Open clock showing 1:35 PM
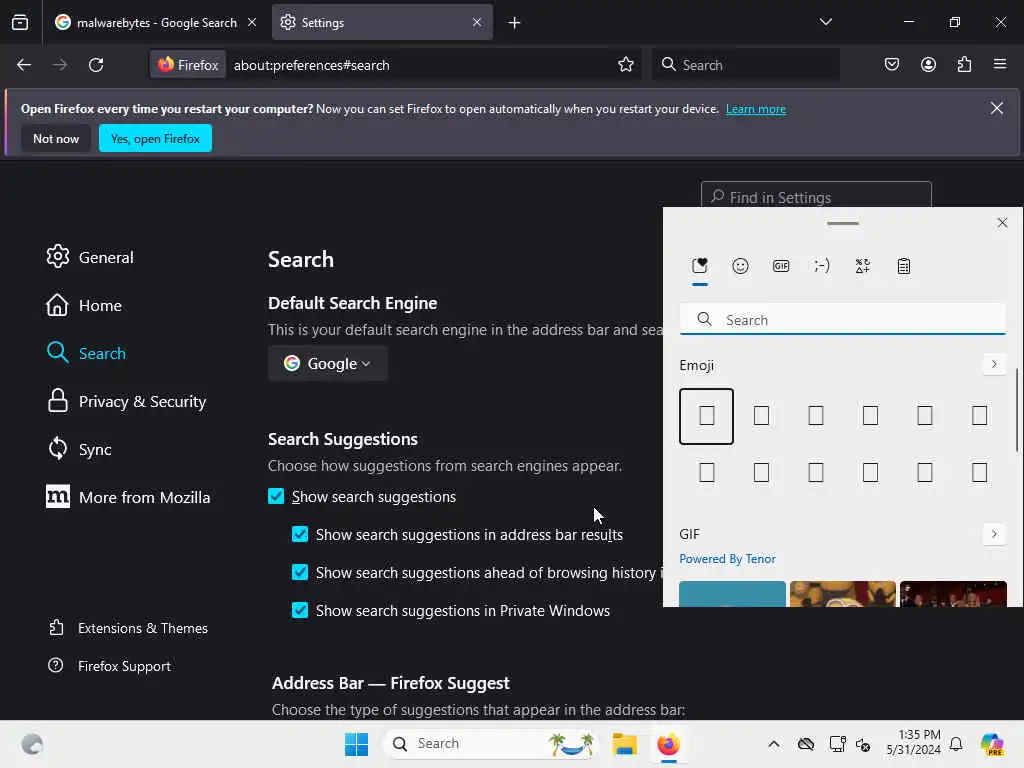The image size is (1024, 768). (x=914, y=743)
